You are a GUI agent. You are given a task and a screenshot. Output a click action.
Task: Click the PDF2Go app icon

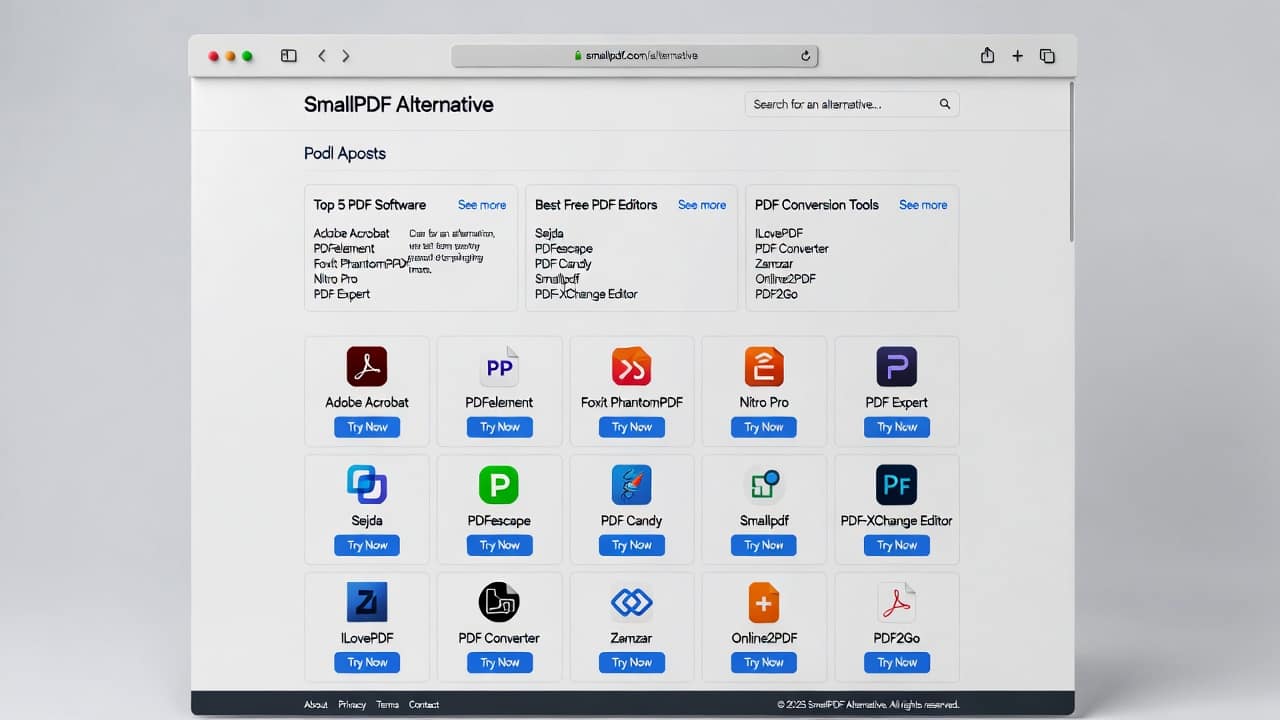896,602
